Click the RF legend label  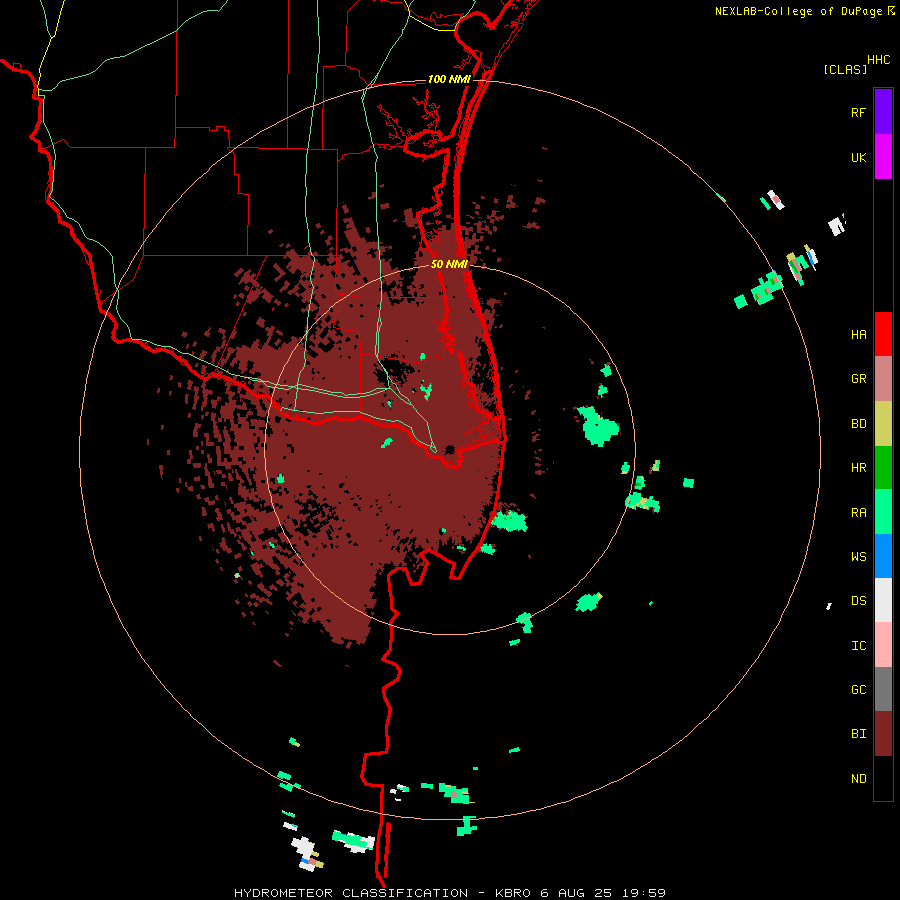(x=858, y=112)
